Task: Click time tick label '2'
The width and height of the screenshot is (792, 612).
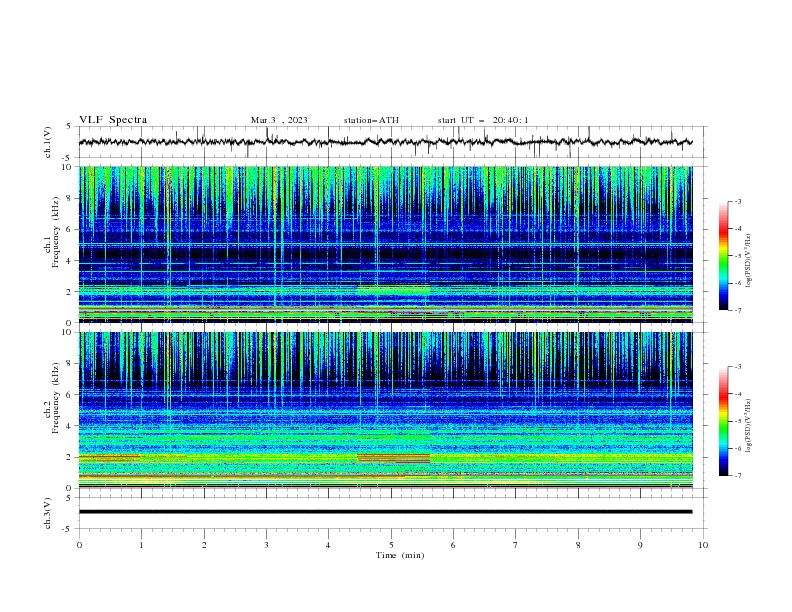Action: [x=204, y=545]
